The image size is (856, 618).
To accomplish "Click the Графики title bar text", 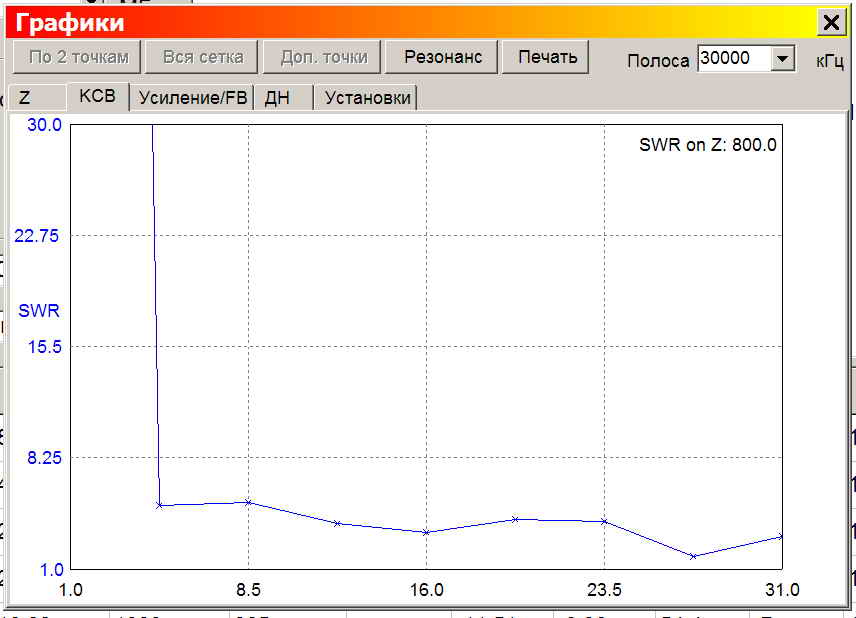I will pyautogui.click(x=70, y=23).
